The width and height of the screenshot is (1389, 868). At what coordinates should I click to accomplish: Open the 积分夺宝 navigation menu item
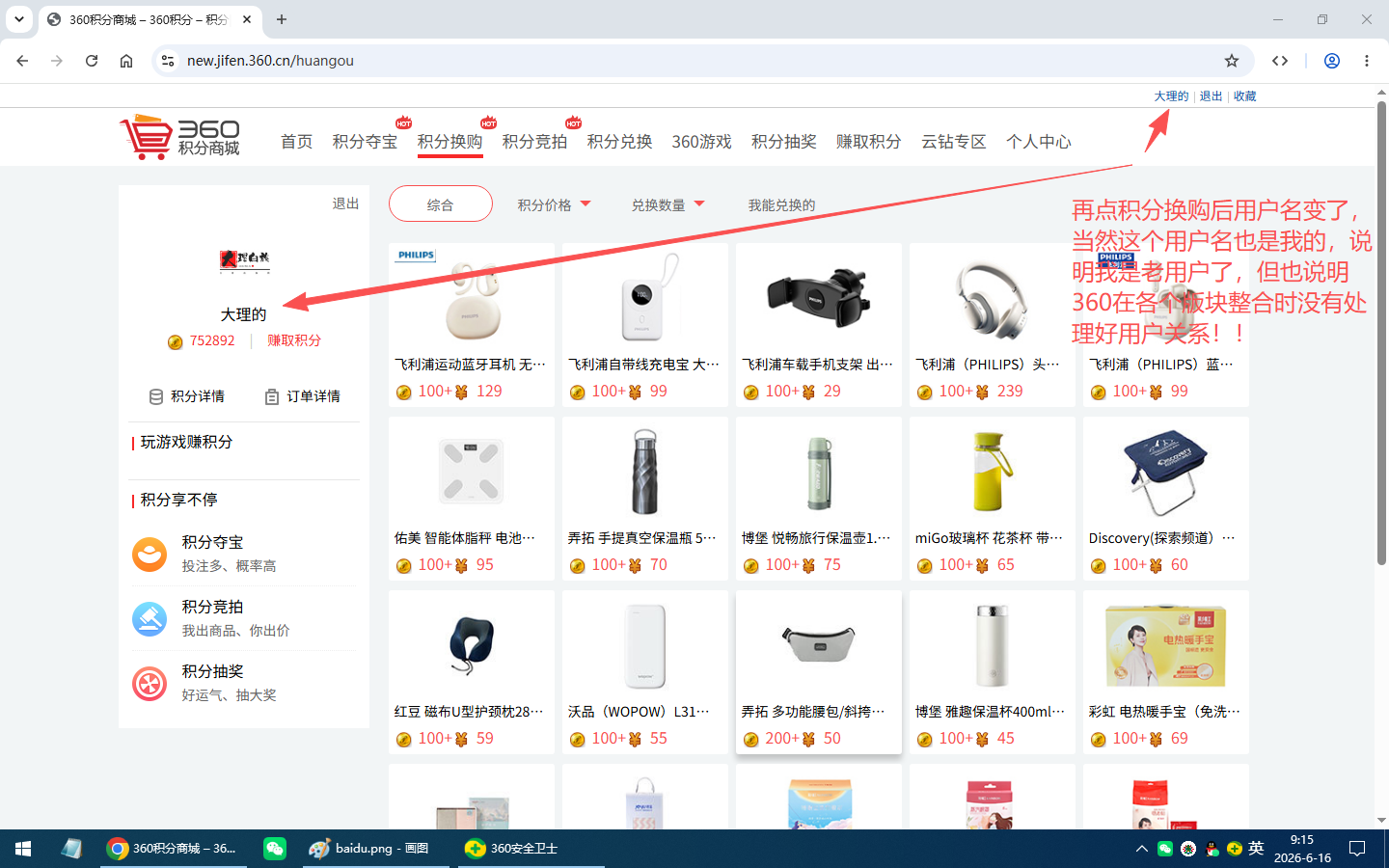tap(365, 142)
